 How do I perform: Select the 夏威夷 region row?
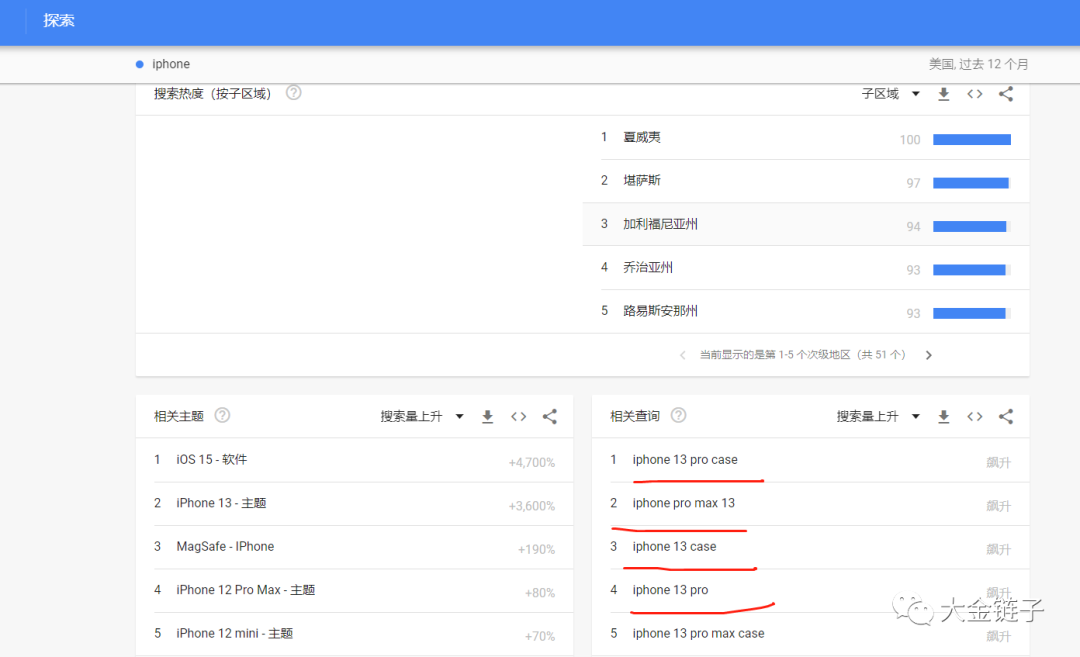(806, 138)
